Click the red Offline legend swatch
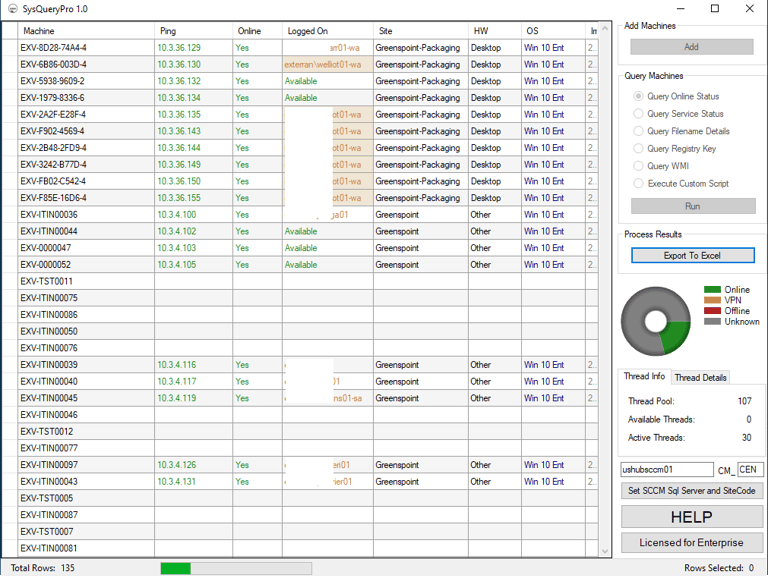This screenshot has height=576, width=768. [x=712, y=311]
